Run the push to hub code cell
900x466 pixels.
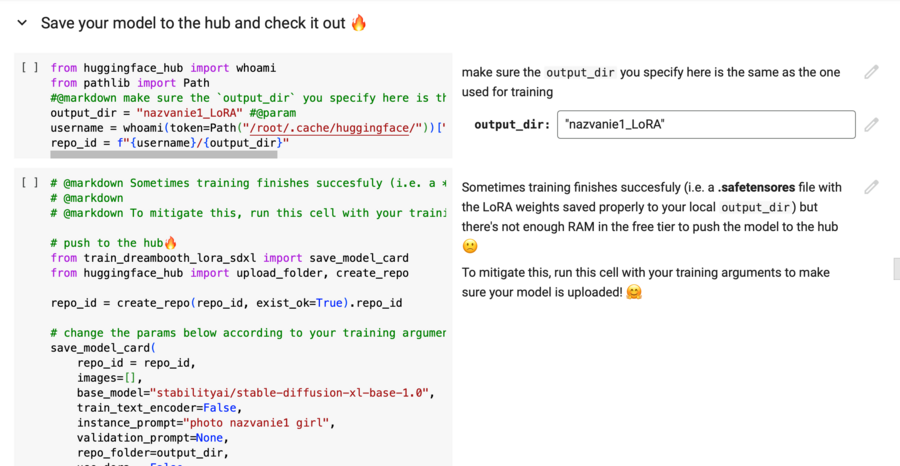click(30, 184)
